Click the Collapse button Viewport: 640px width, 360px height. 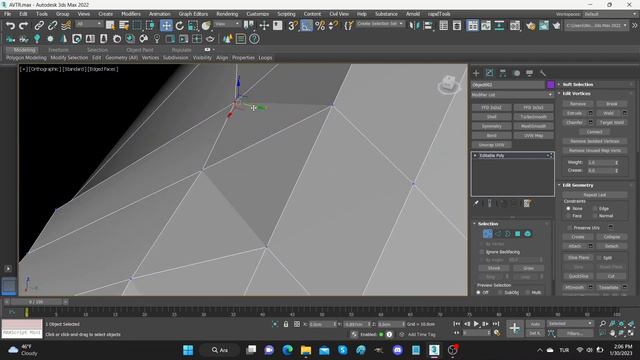[611, 237]
